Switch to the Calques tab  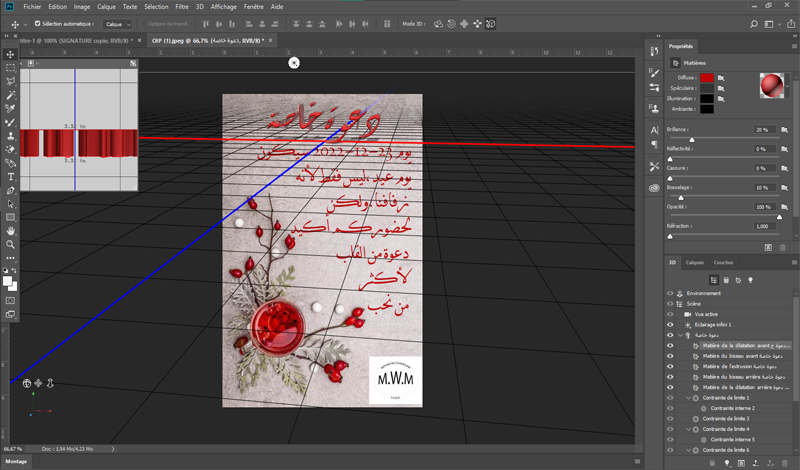pos(694,262)
